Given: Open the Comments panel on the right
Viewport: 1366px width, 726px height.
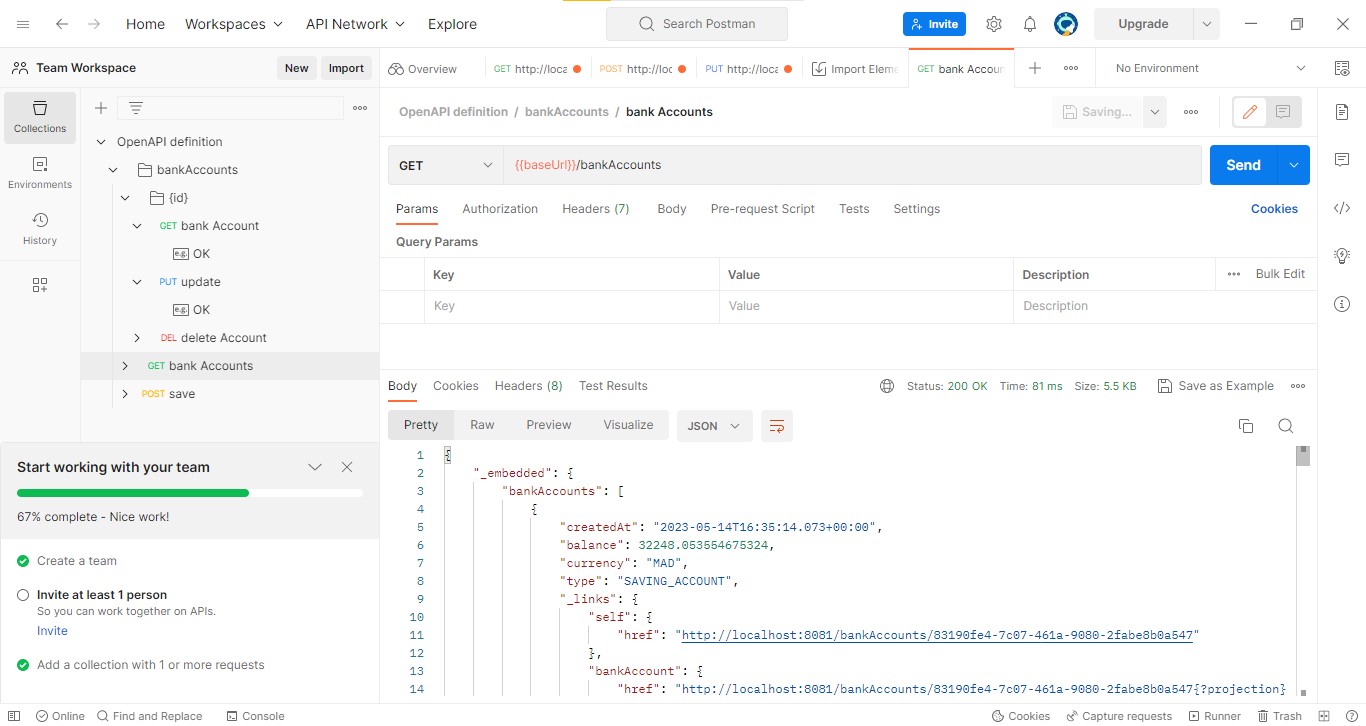Looking at the screenshot, I should pyautogui.click(x=1341, y=159).
